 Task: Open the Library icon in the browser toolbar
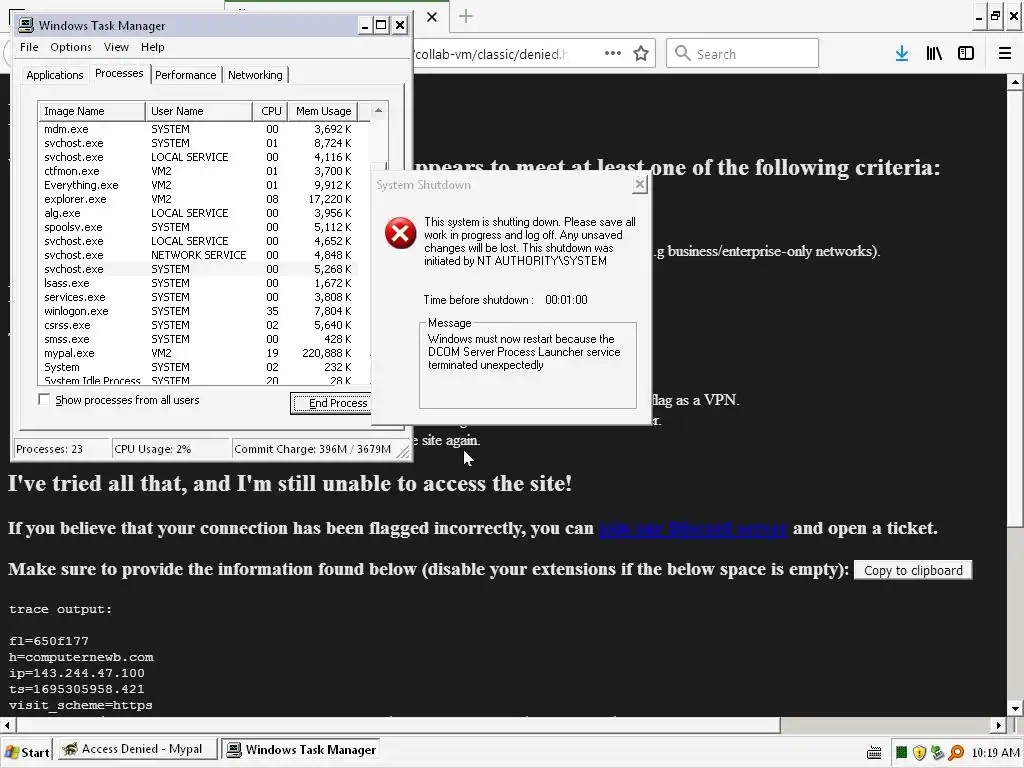934,54
